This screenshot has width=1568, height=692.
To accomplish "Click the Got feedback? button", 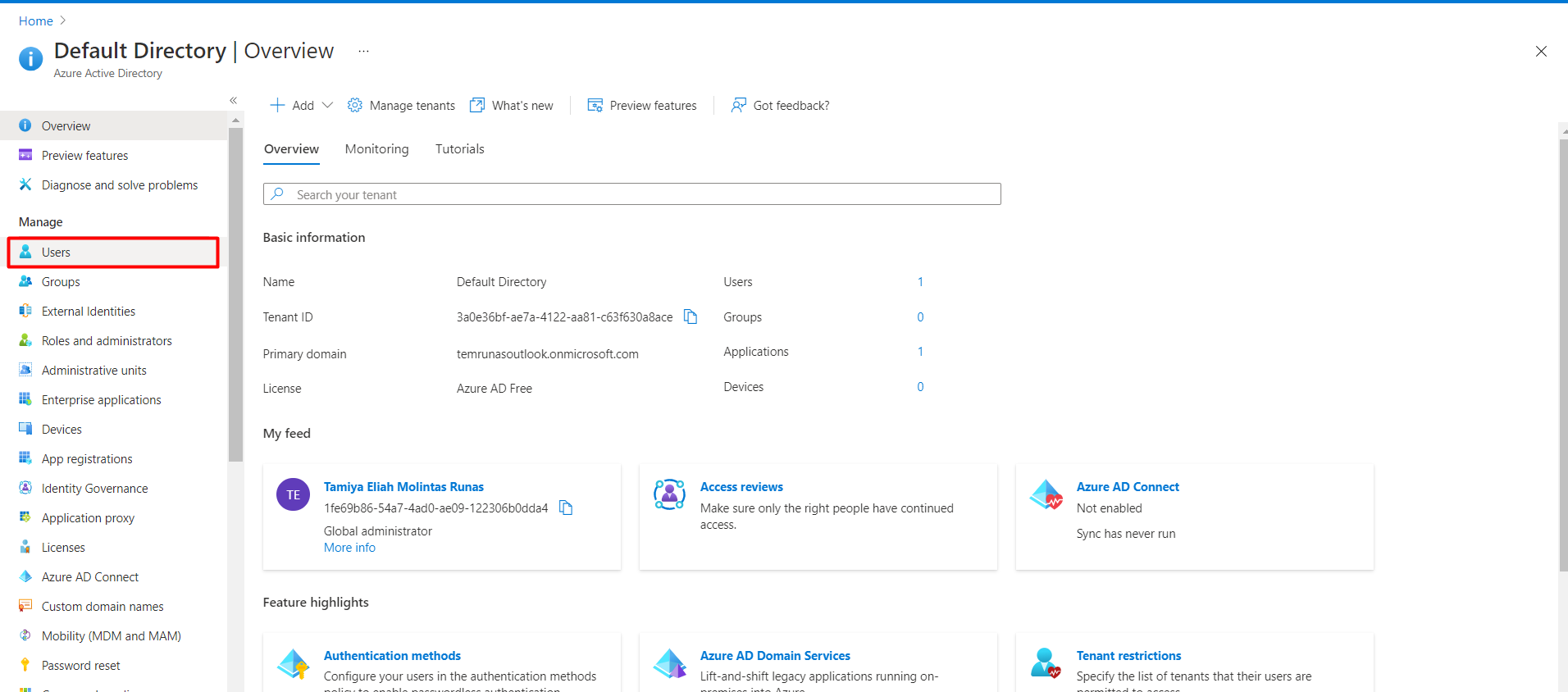I will click(x=780, y=105).
